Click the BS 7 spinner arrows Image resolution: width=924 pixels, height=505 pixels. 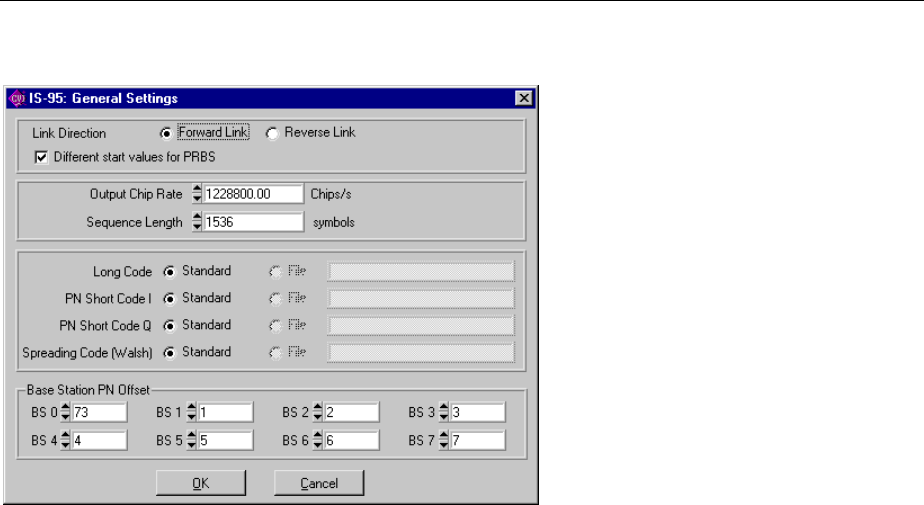(444, 440)
